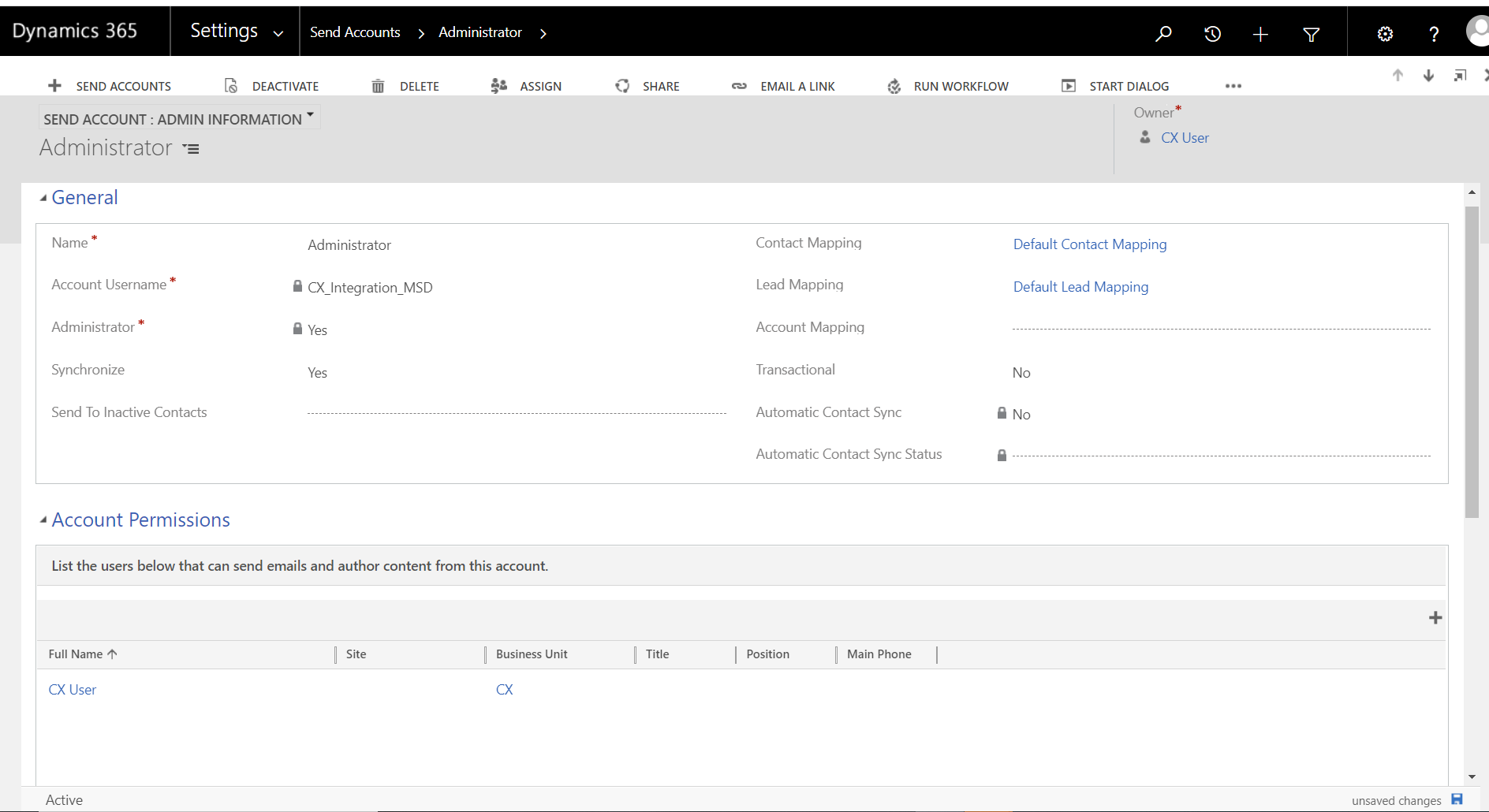Image resolution: width=1489 pixels, height=812 pixels.
Task: Sort by Full Name column header
Action: pyautogui.click(x=83, y=654)
